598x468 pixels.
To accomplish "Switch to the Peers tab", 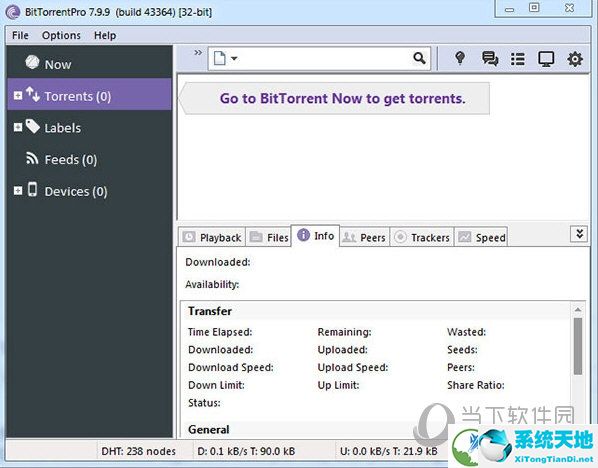I will (365, 237).
